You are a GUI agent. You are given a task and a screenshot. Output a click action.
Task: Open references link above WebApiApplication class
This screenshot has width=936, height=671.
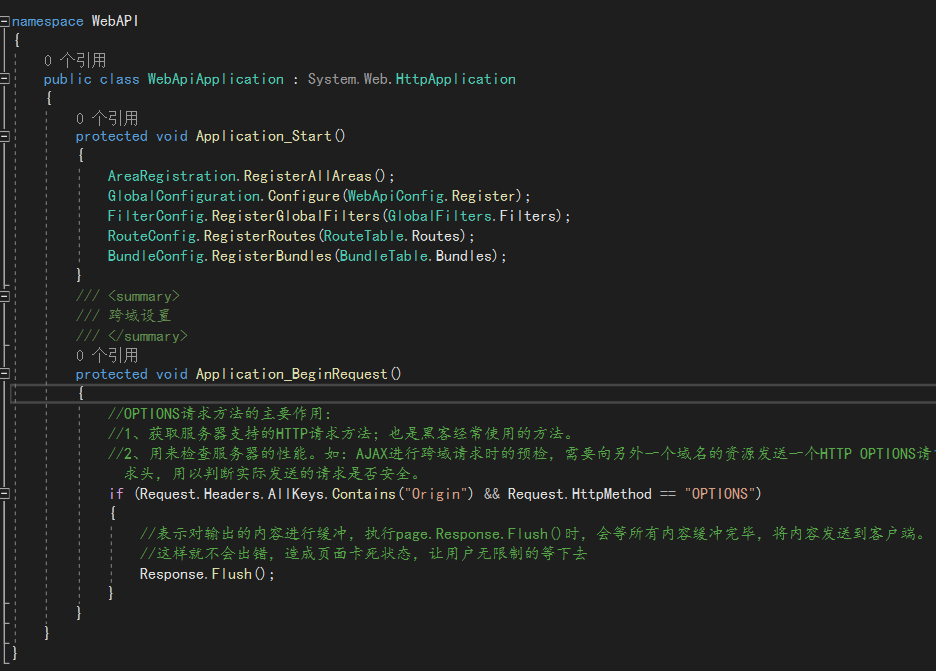[x=75, y=60]
